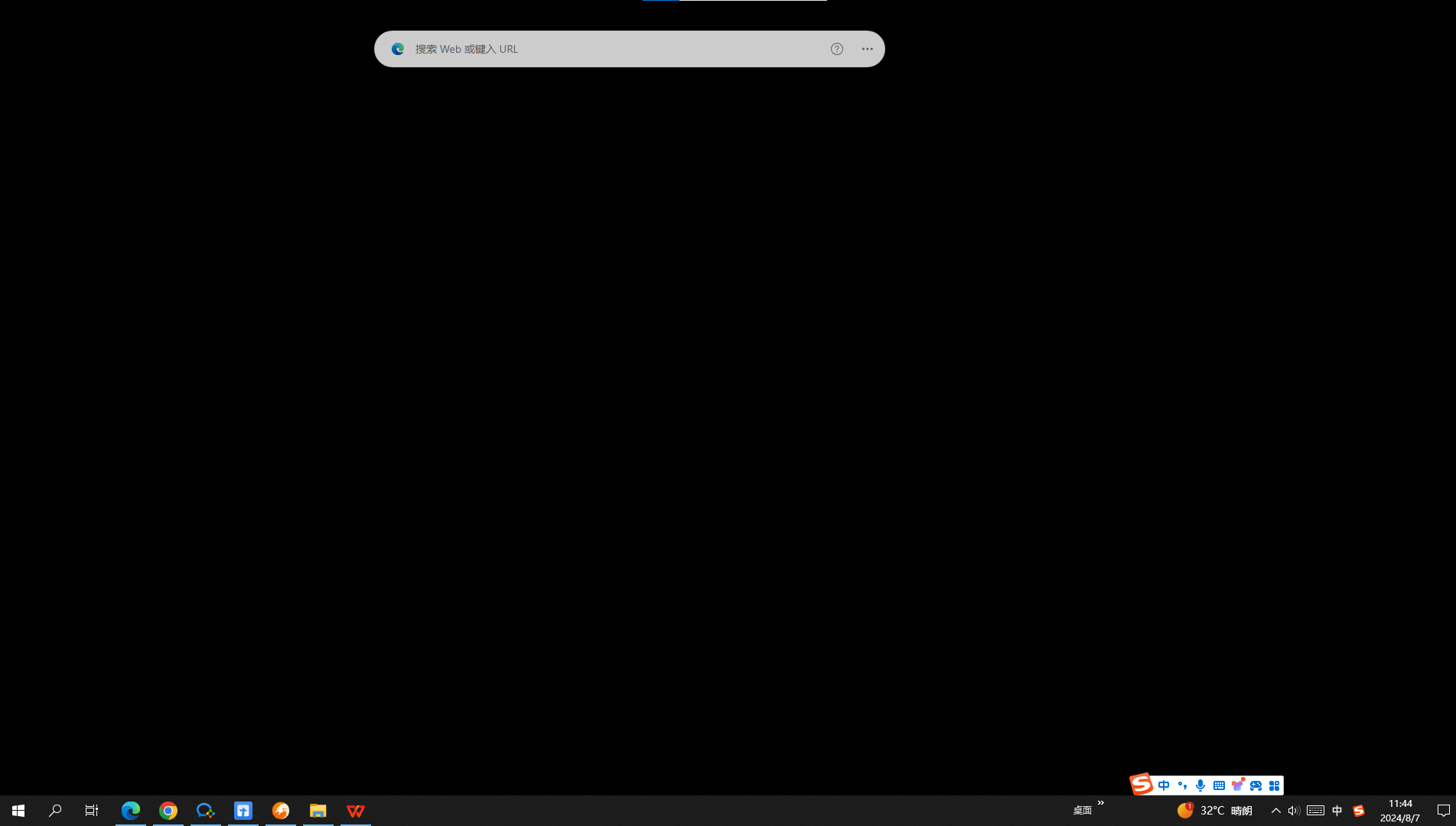Screen dimensions: 1456x826
Task: Open the 32°C 晴朗 weather widget
Action: pyautogui.click(x=1215, y=811)
